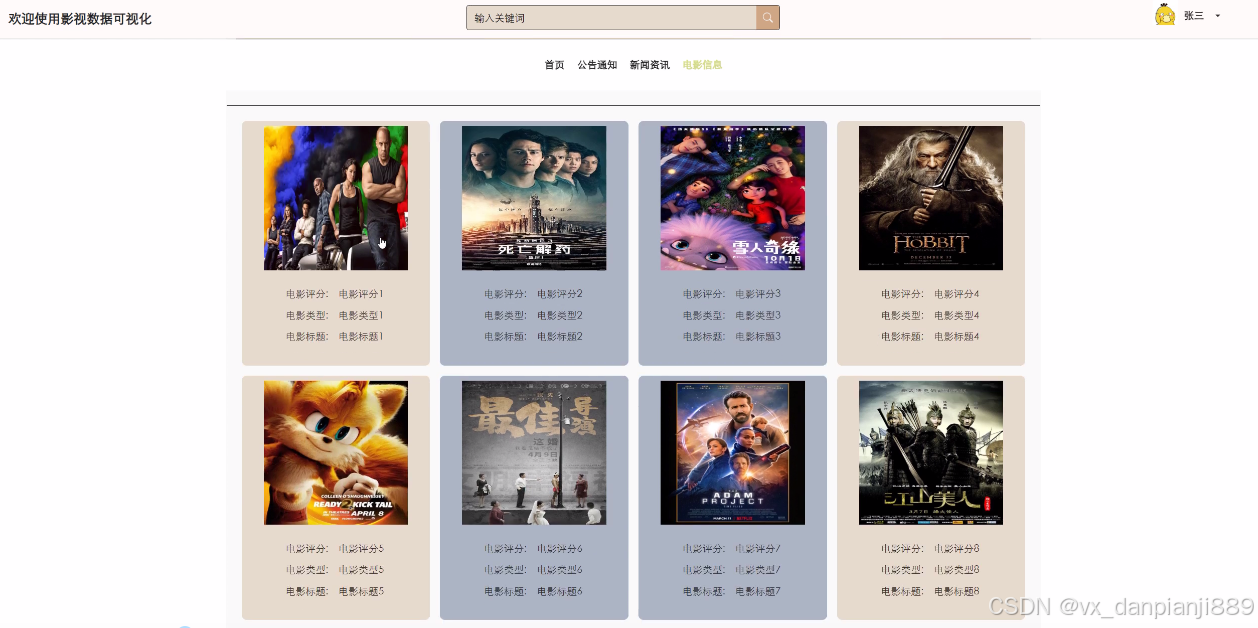Click the text 电影评分5
The width and height of the screenshot is (1258, 628).
pyautogui.click(x=361, y=550)
